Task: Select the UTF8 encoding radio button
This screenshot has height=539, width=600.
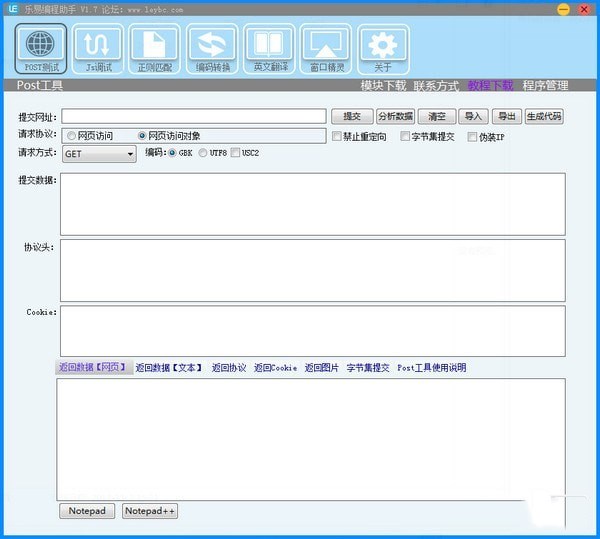Action: [203, 153]
